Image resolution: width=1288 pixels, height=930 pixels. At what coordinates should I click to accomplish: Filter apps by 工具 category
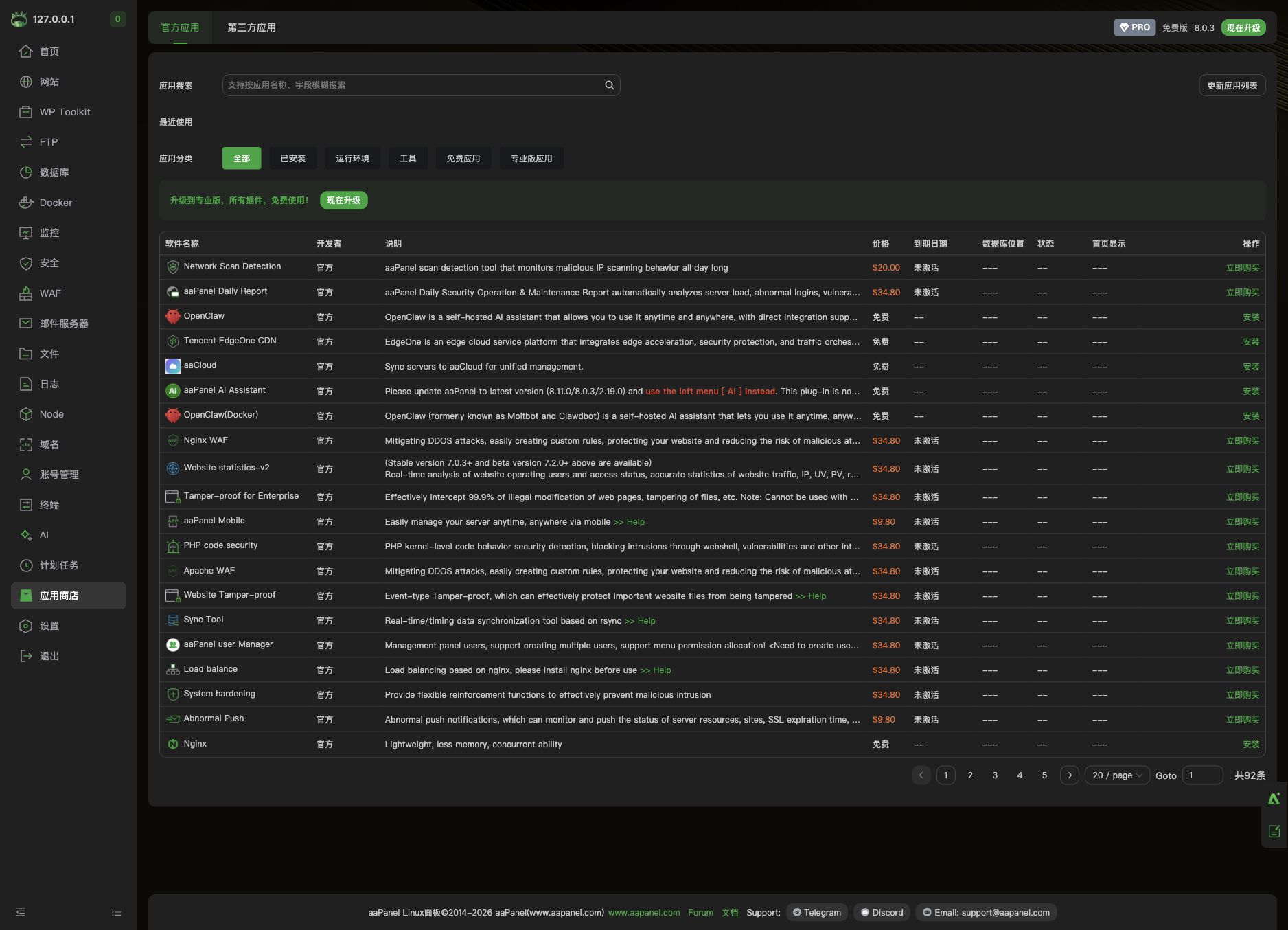tap(408, 159)
